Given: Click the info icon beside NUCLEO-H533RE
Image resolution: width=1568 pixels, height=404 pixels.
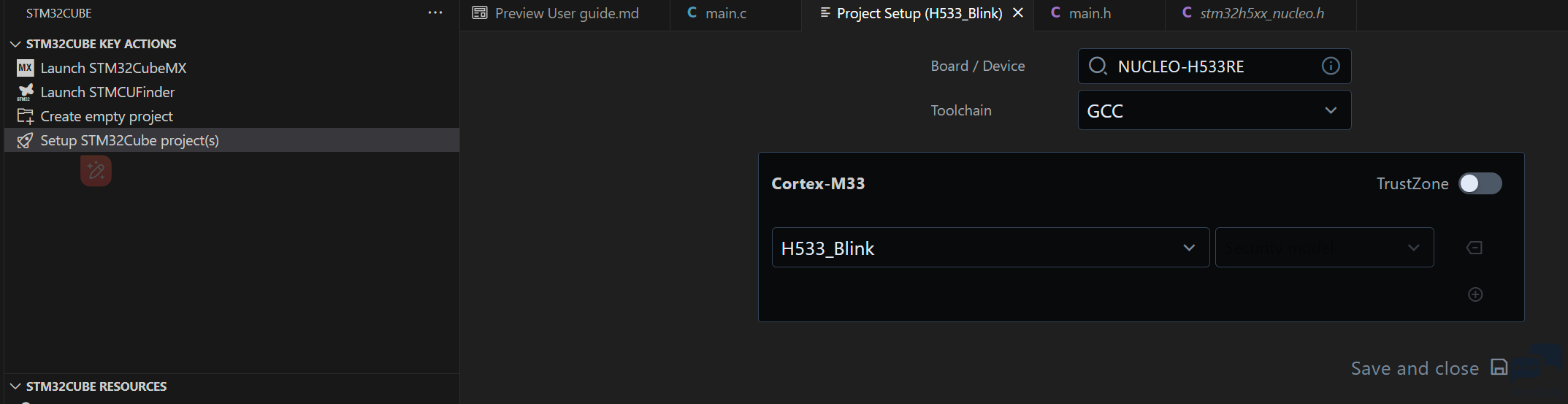Looking at the screenshot, I should [1331, 66].
